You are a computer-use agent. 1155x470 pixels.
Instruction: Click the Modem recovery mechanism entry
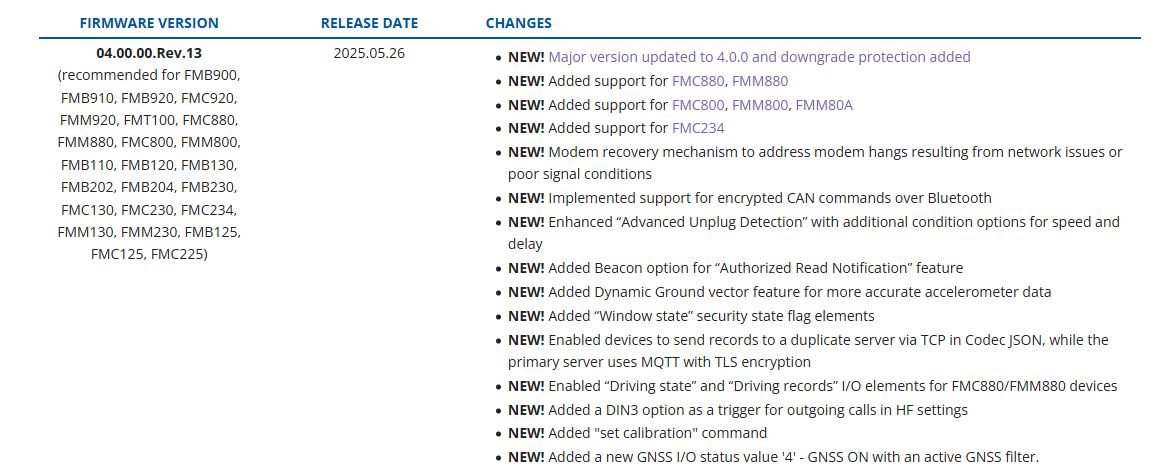click(x=815, y=163)
